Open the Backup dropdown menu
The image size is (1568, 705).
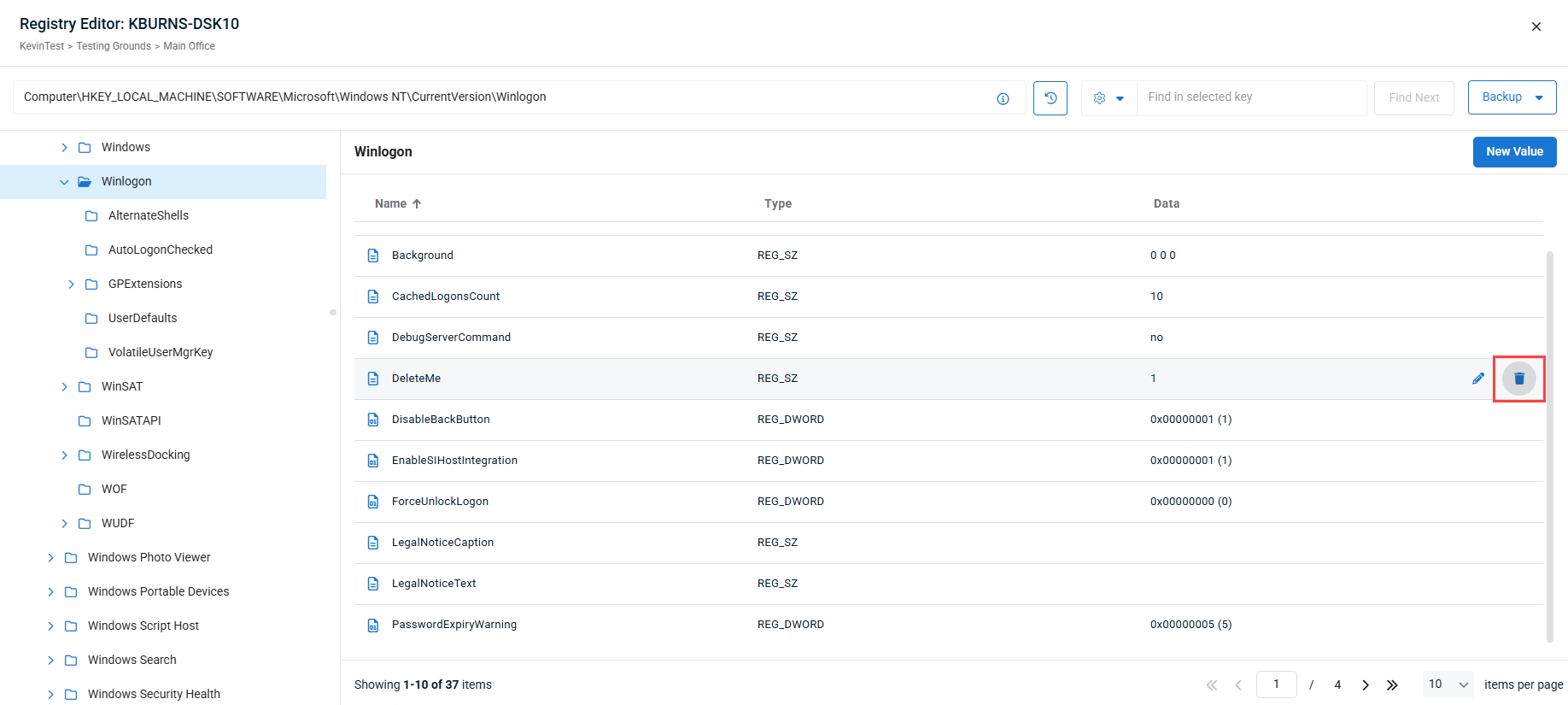[1512, 97]
